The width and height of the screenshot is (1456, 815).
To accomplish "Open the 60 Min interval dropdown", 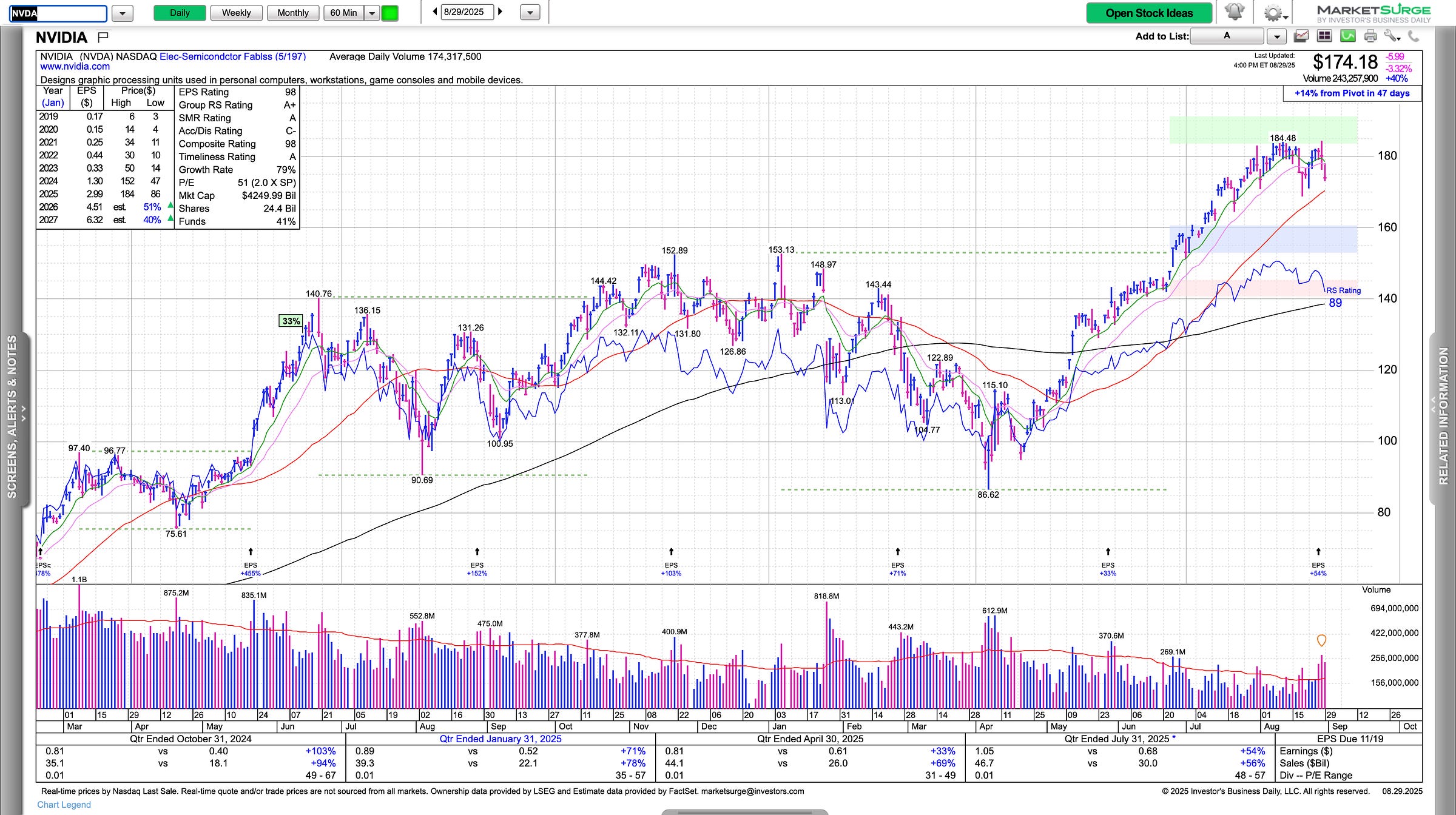I will [372, 13].
